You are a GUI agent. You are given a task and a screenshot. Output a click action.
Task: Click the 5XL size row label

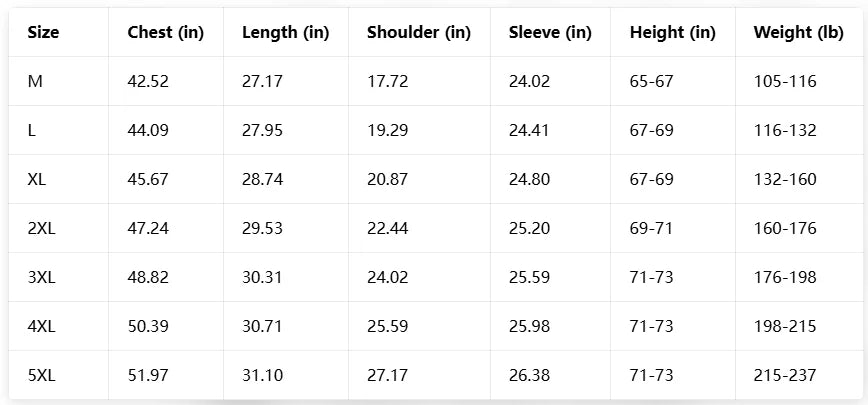pos(42,375)
